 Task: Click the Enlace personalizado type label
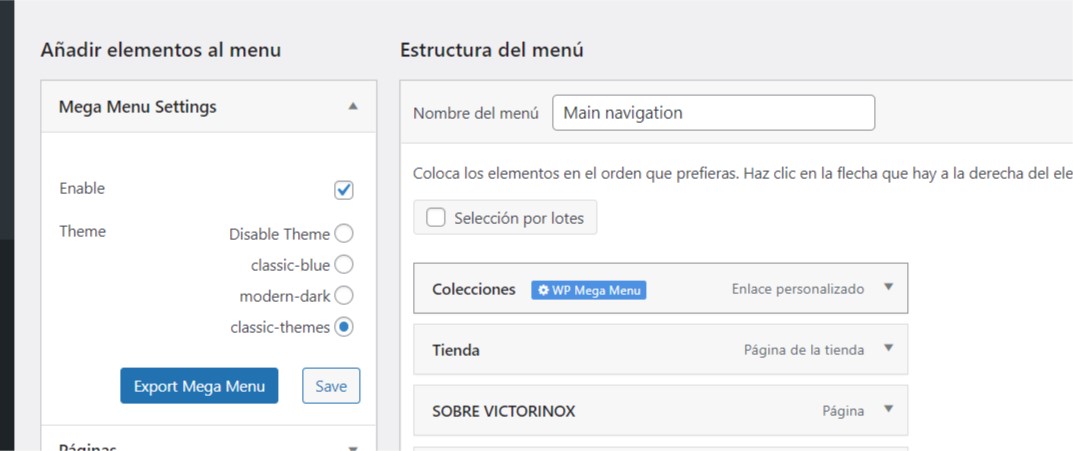[798, 289]
